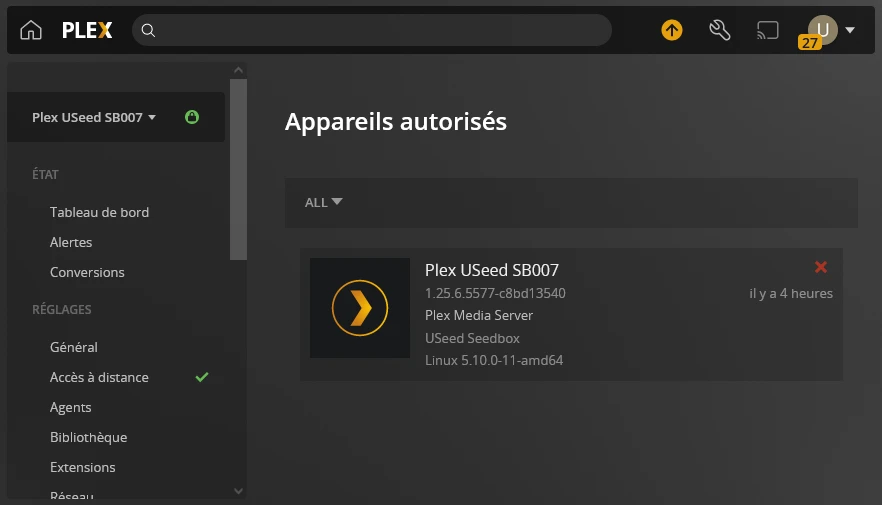Open Agents settings
This screenshot has height=505, width=882.
(70, 408)
